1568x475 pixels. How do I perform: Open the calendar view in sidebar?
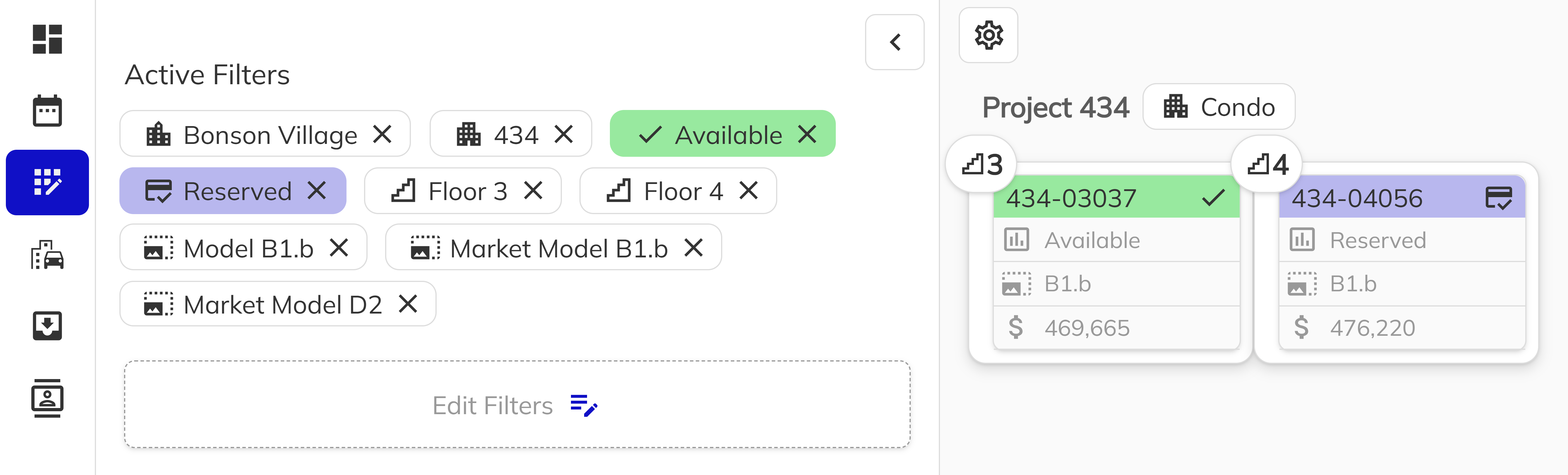click(47, 111)
